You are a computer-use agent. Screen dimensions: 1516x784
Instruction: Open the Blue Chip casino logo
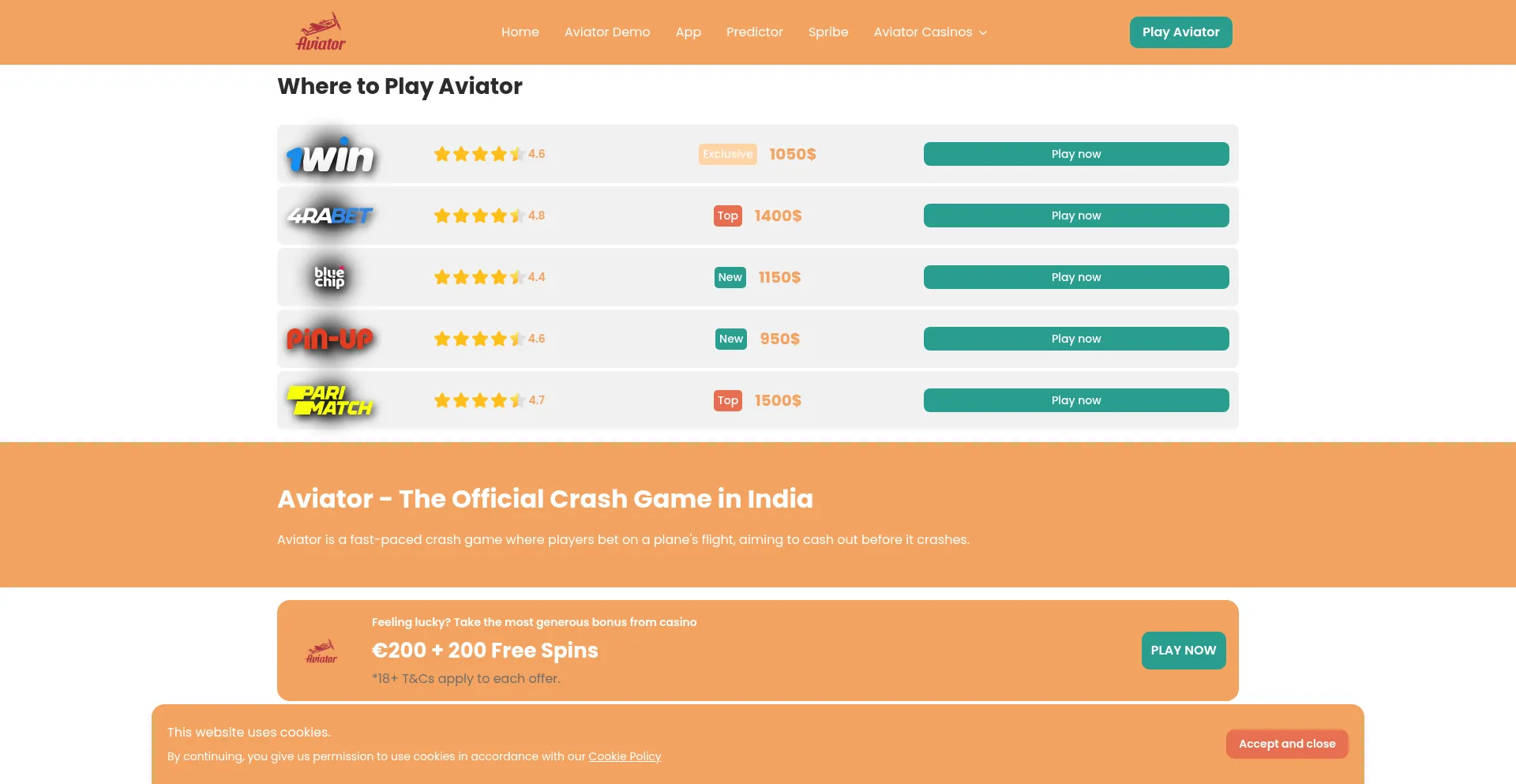point(330,277)
